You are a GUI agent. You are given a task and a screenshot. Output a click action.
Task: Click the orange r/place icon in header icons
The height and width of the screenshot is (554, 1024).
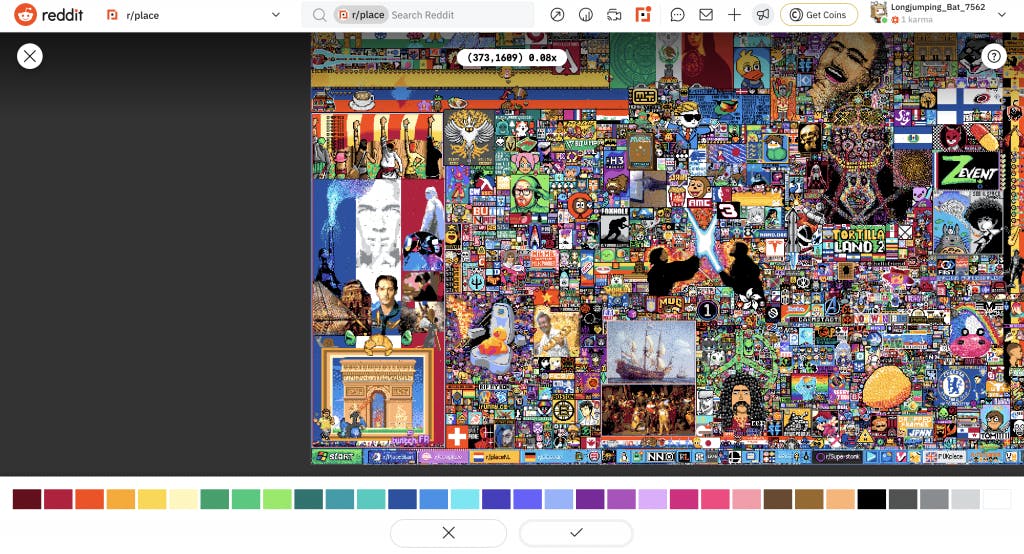tap(643, 14)
